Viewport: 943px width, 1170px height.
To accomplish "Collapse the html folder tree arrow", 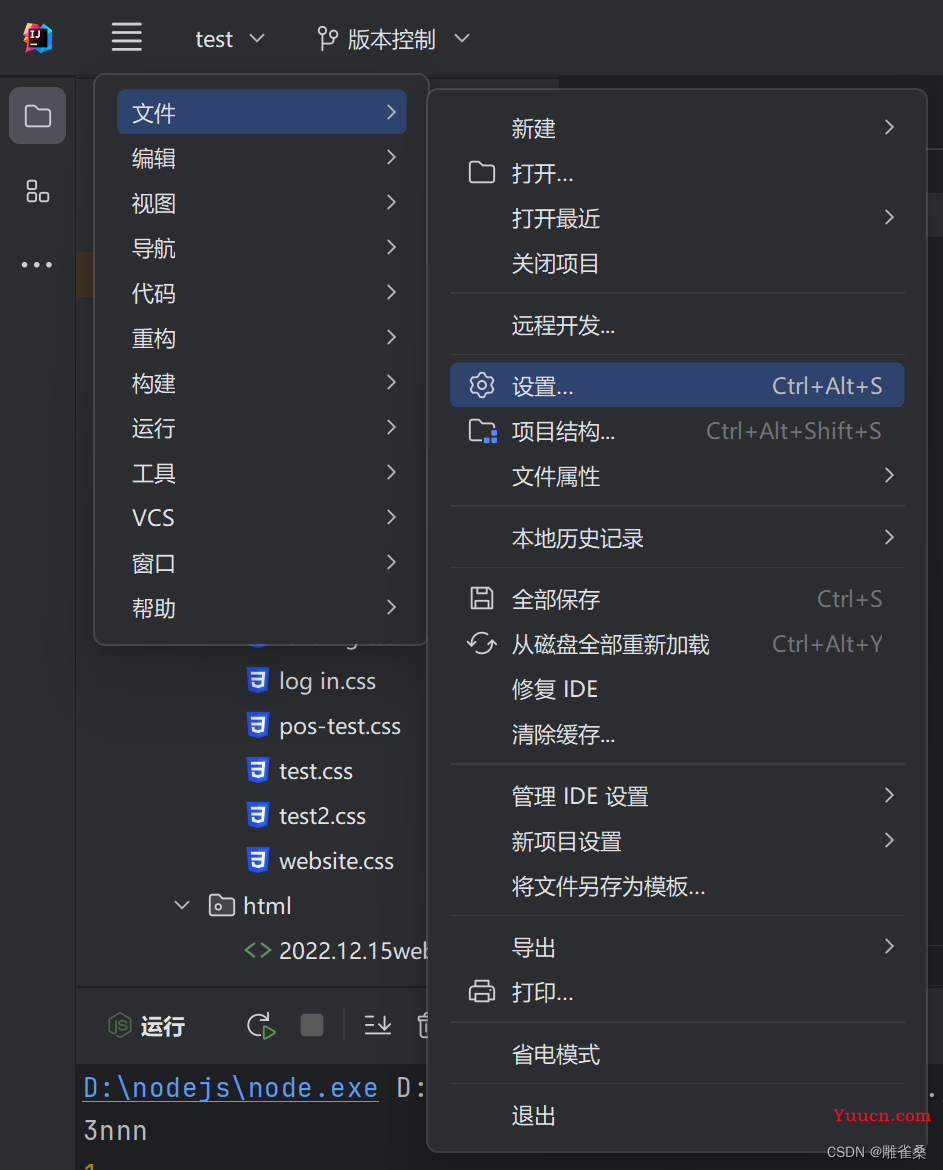I will 181,905.
